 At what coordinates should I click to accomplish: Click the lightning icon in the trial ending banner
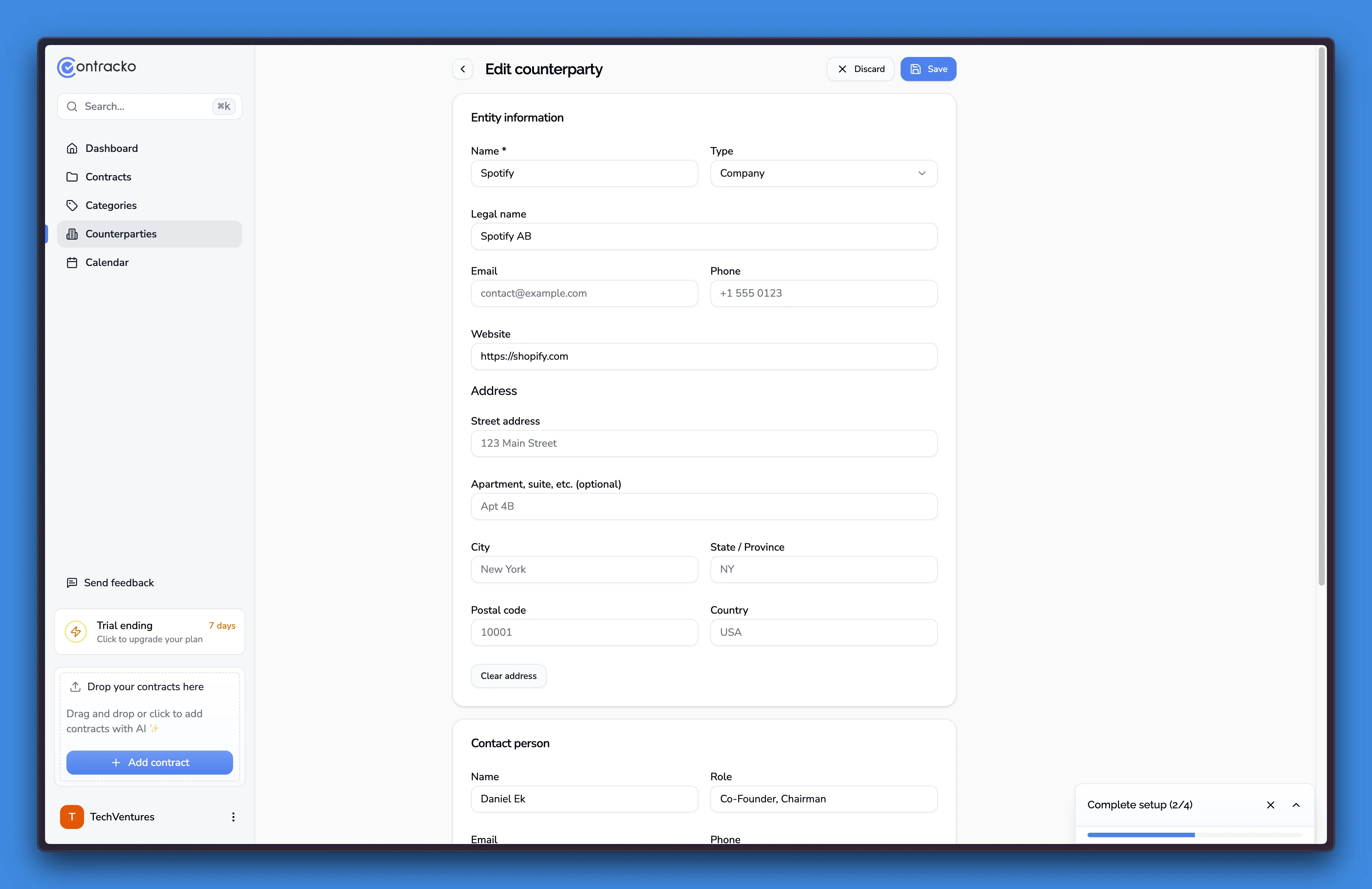pos(75,631)
